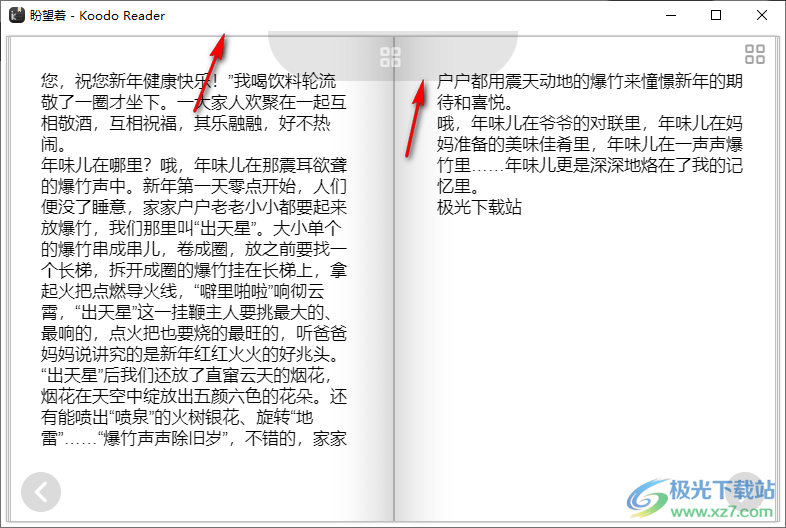Click the text "极光下载站"
Screen dimensions: 786x528
(479, 207)
